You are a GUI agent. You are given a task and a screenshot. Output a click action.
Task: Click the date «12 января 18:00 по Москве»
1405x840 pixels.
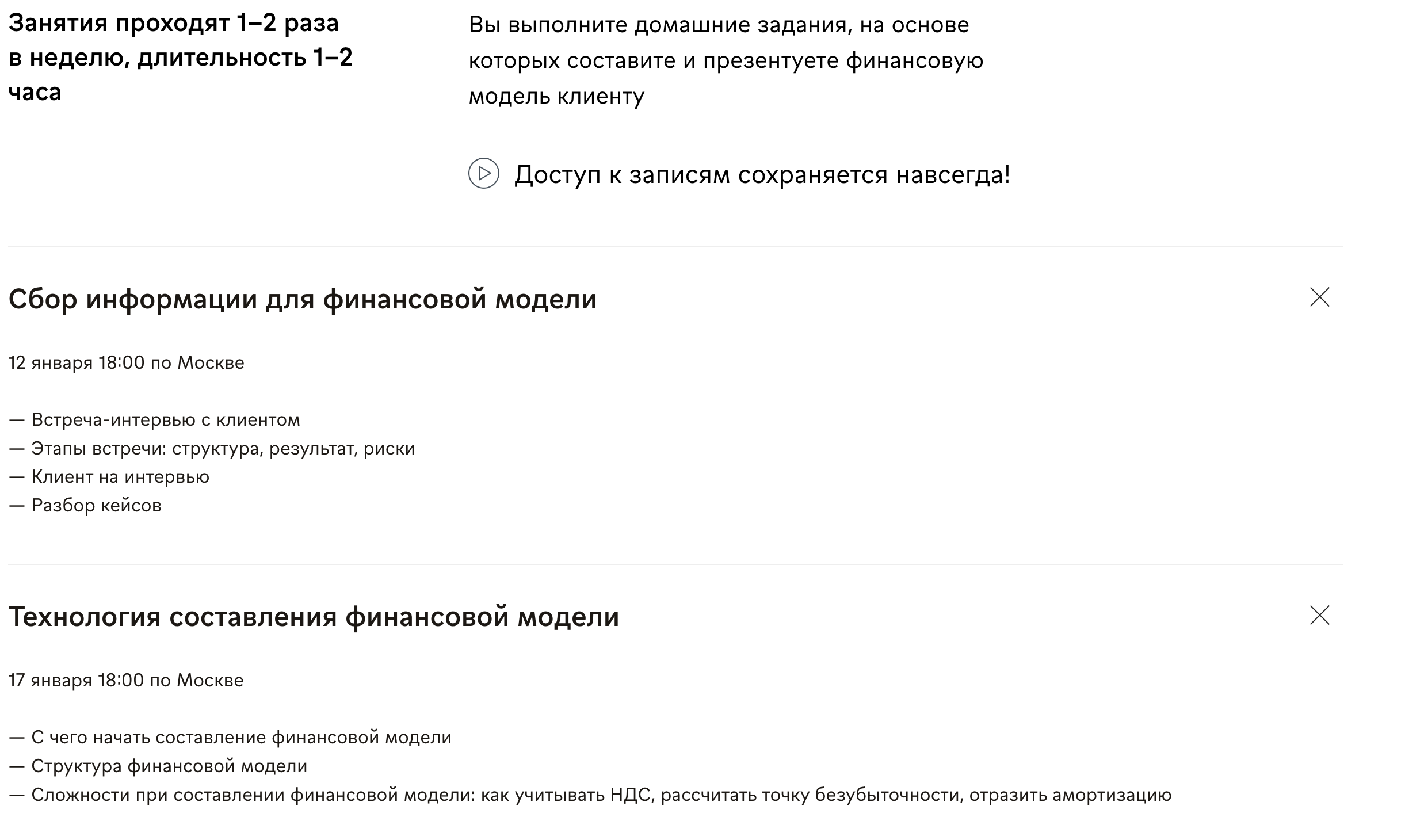(127, 363)
